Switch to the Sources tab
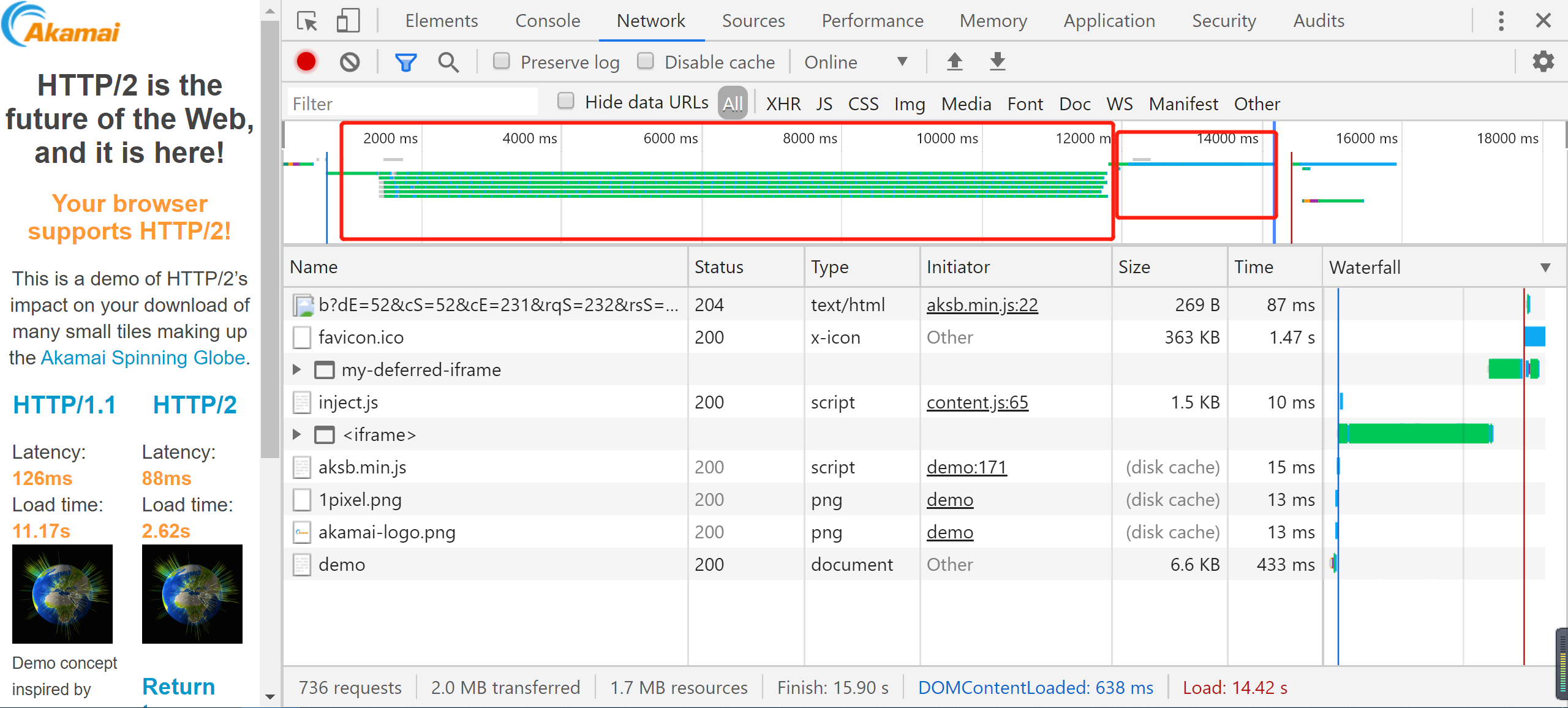 pos(753,21)
